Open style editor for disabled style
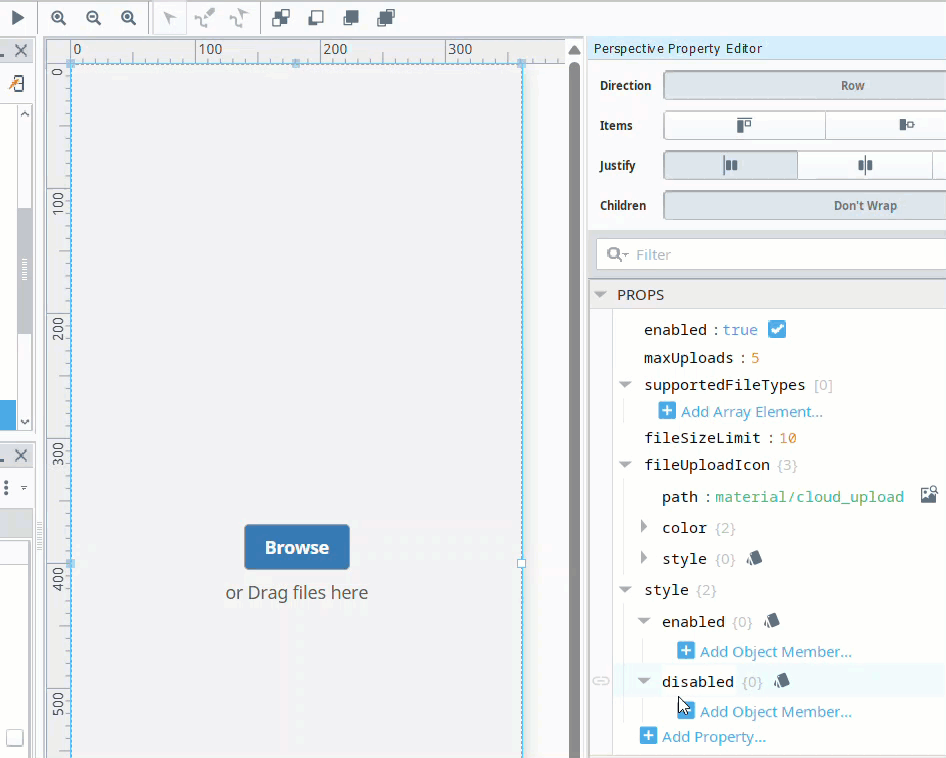The image size is (946, 758). pyautogui.click(x=782, y=681)
